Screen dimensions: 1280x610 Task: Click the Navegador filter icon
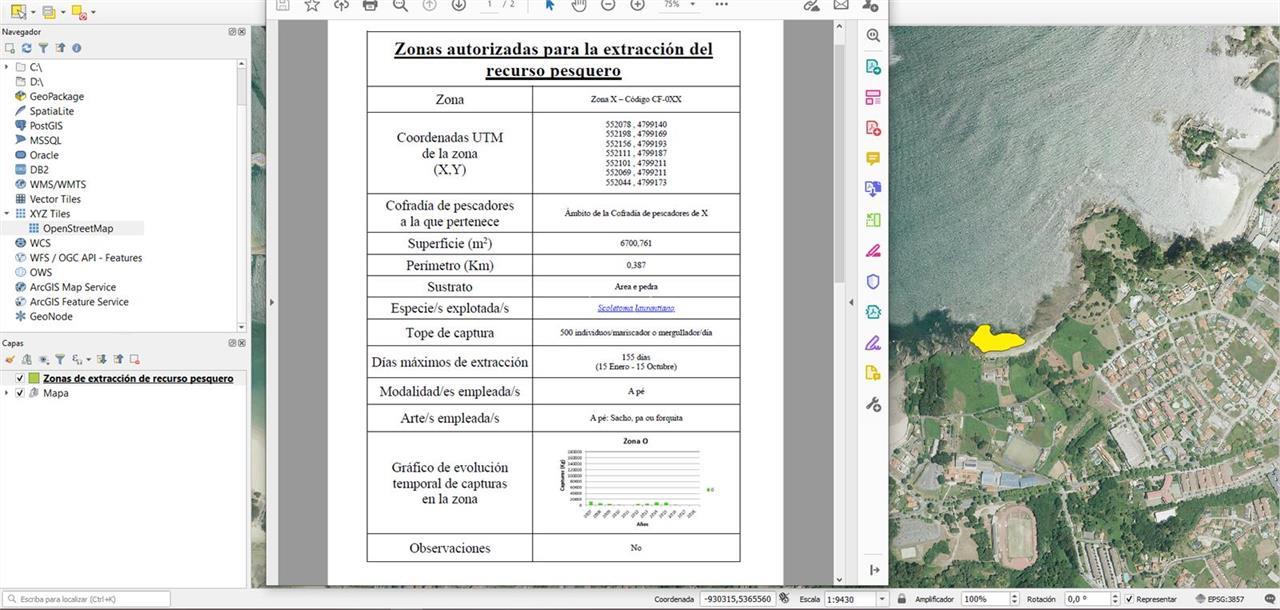tap(43, 48)
